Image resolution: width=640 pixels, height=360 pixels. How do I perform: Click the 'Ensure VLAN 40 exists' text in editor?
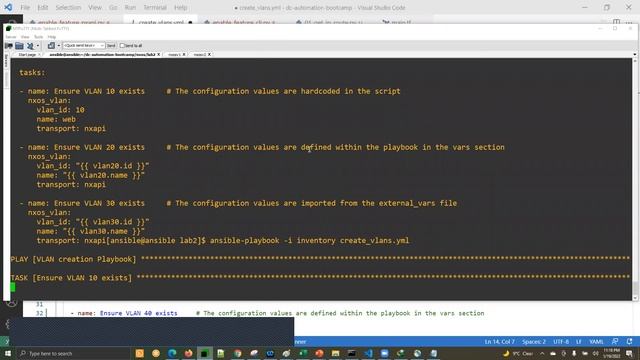139,313
